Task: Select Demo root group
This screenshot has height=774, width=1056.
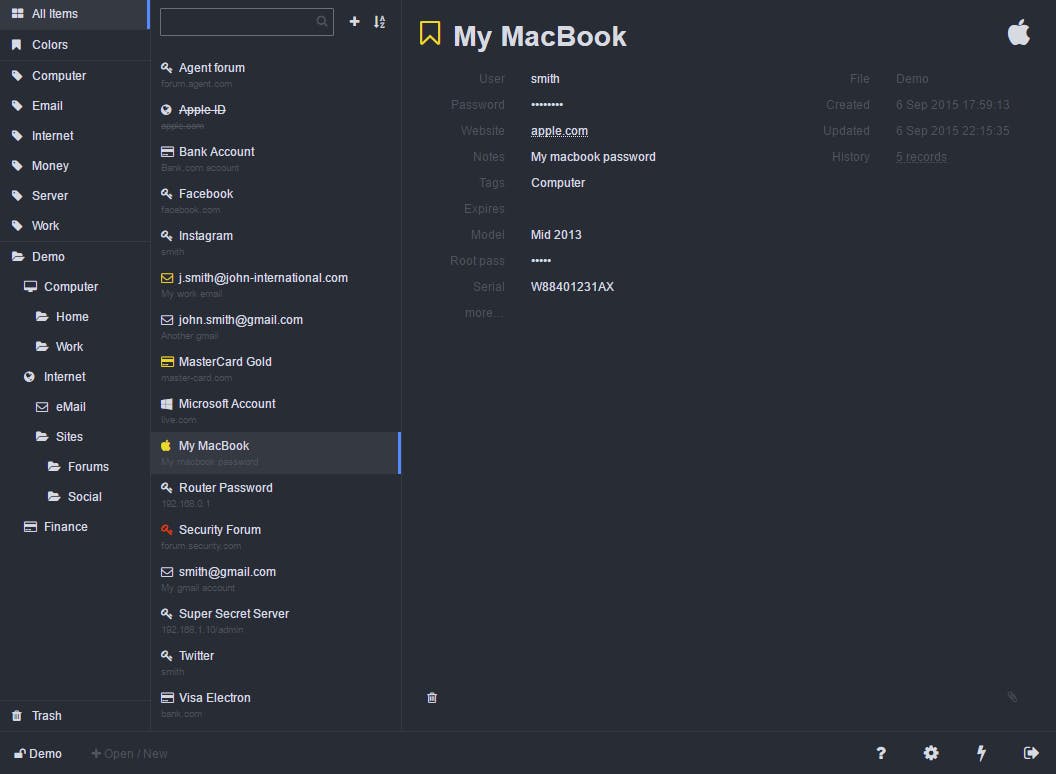Action: pyautogui.click(x=75, y=257)
